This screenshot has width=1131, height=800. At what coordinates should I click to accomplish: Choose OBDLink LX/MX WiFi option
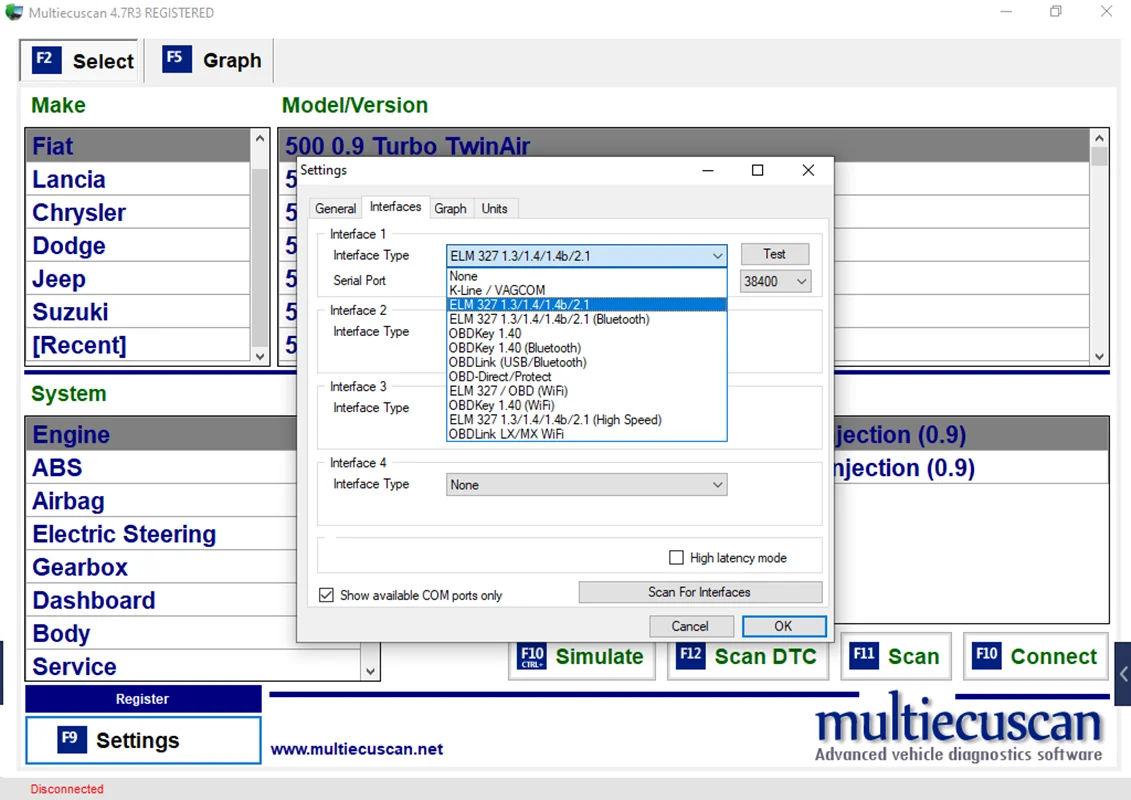tap(586, 434)
